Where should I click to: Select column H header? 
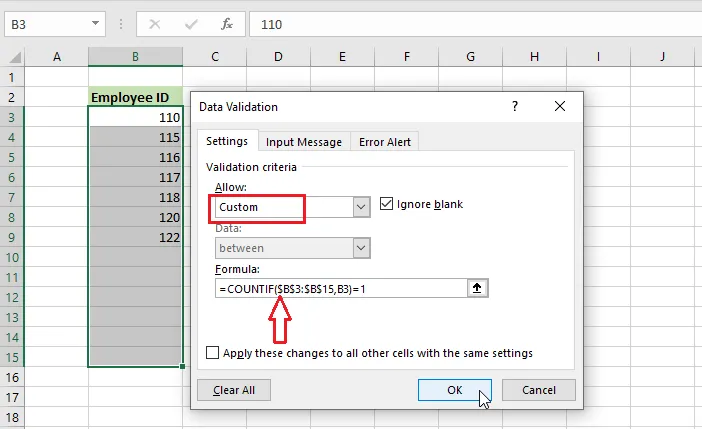(x=535, y=57)
